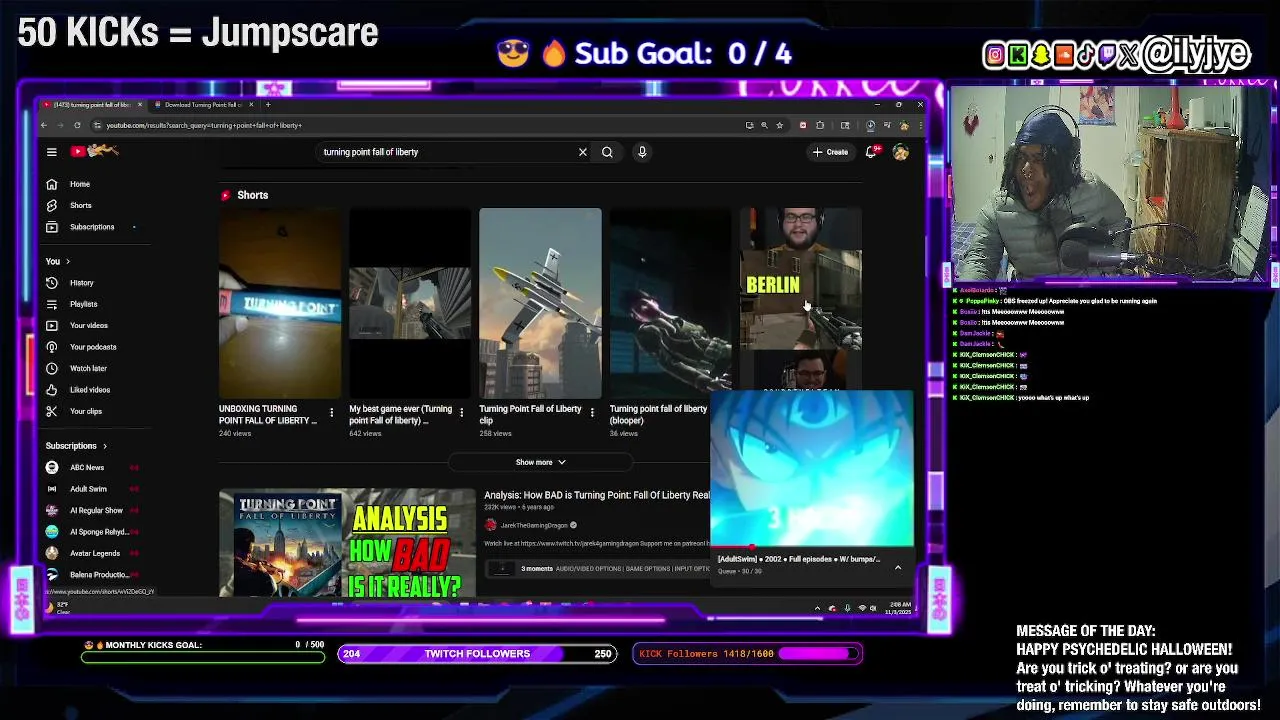Clear the search box with the X
The width and height of the screenshot is (1280, 720).
[x=583, y=152]
